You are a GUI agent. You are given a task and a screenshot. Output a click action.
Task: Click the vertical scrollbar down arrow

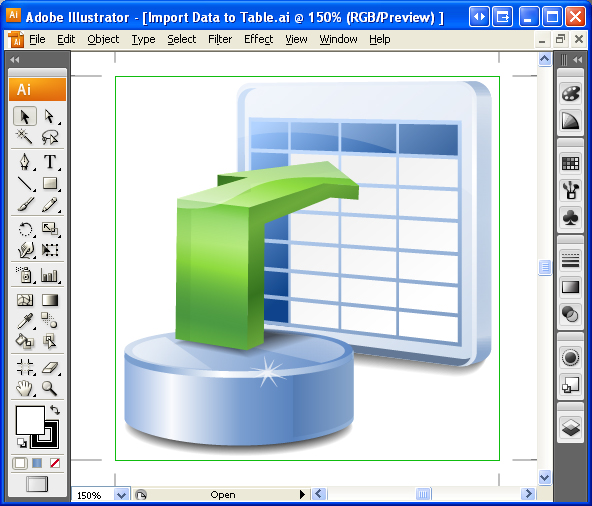click(x=544, y=477)
